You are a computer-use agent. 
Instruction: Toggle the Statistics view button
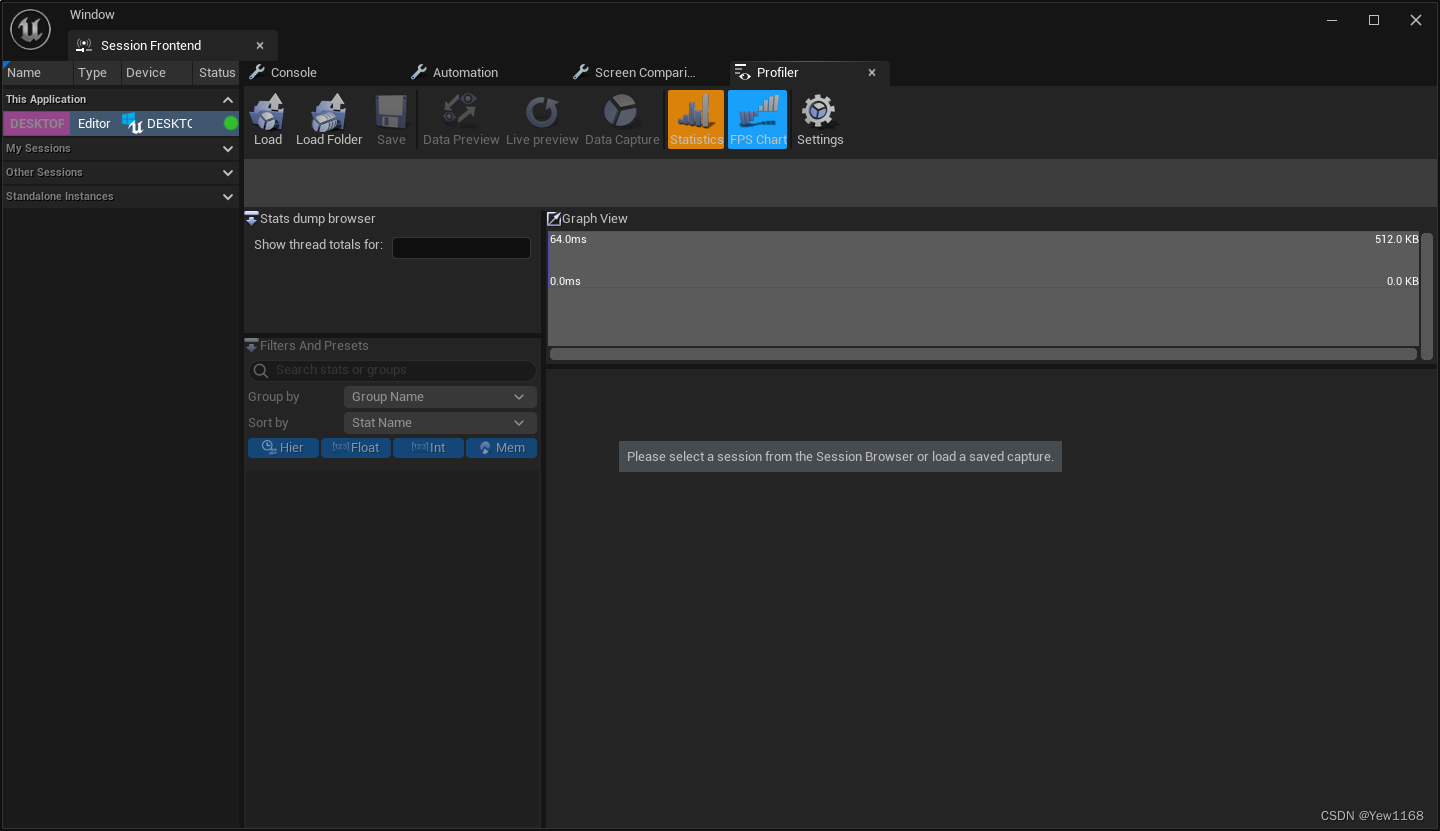(696, 120)
